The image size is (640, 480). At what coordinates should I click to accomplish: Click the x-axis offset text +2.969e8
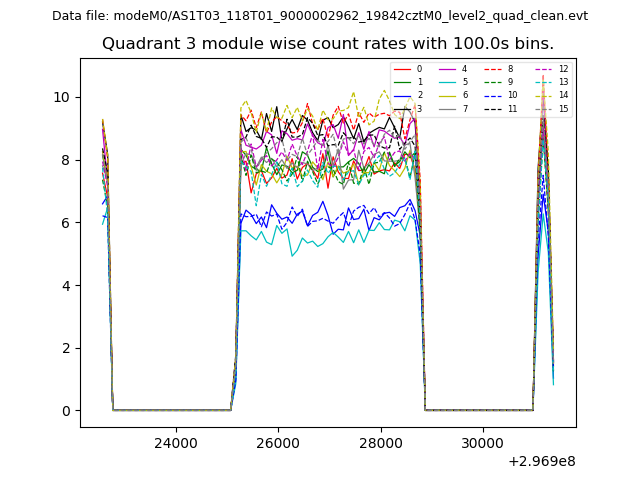click(542, 461)
